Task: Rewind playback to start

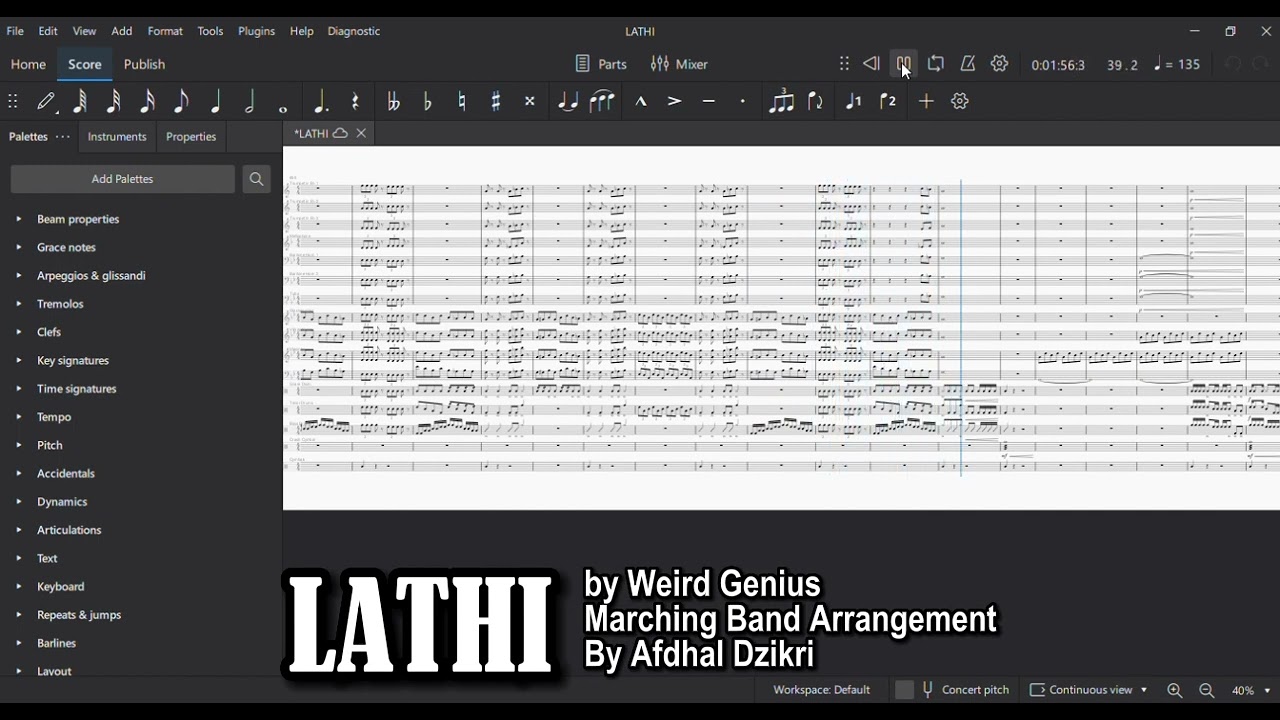Action: point(871,64)
